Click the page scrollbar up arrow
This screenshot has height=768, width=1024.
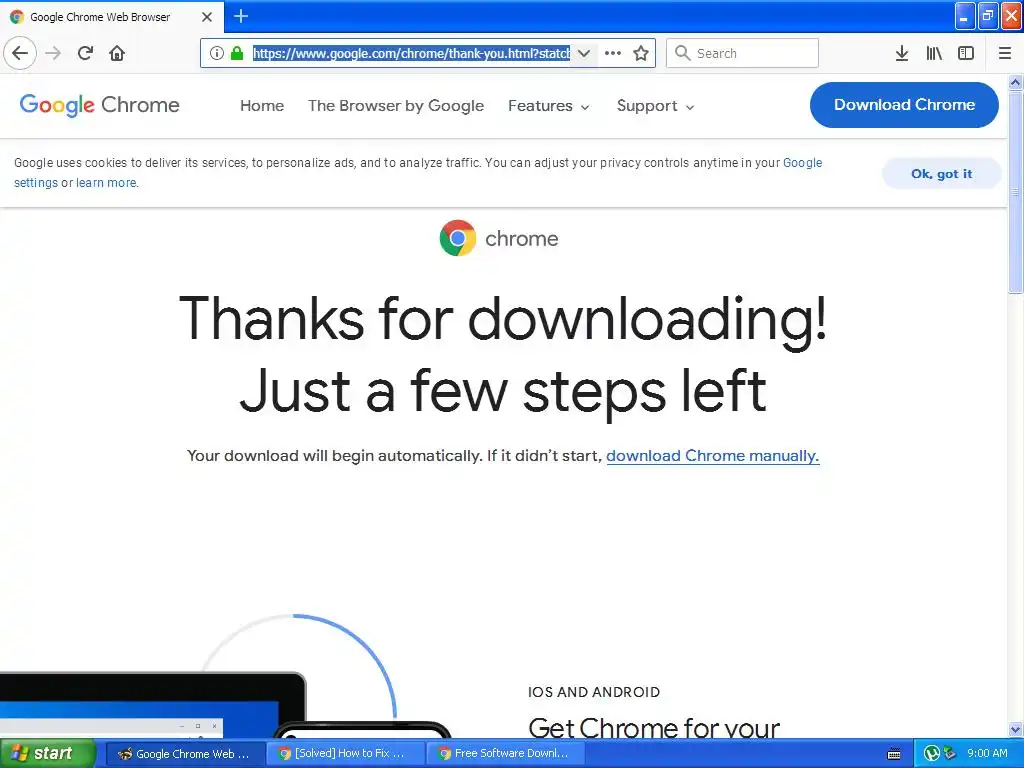pyautogui.click(x=1015, y=82)
